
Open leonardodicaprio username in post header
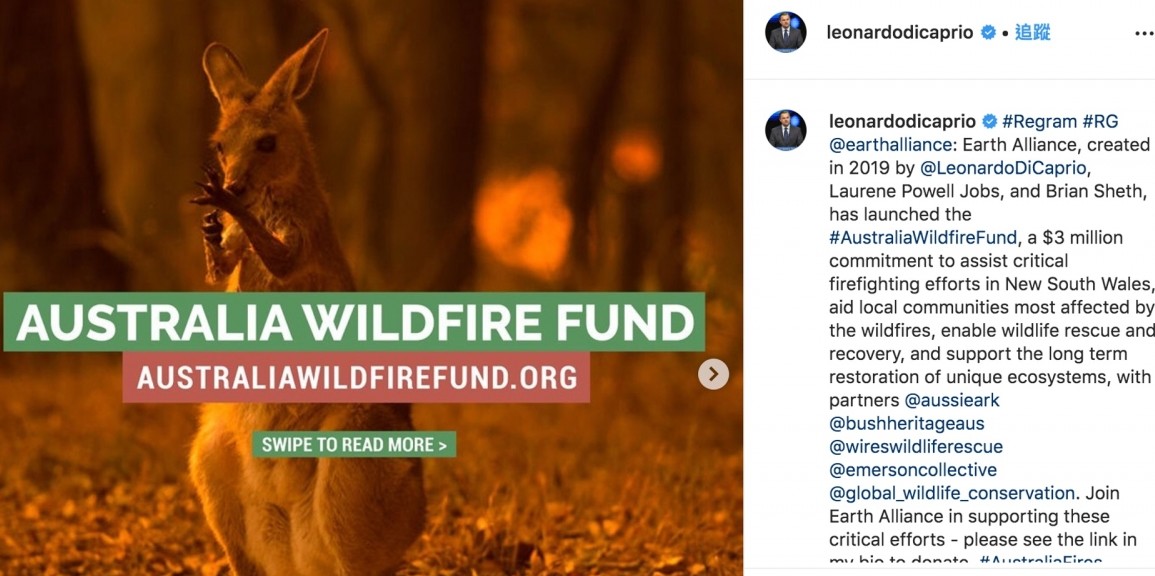pos(900,32)
